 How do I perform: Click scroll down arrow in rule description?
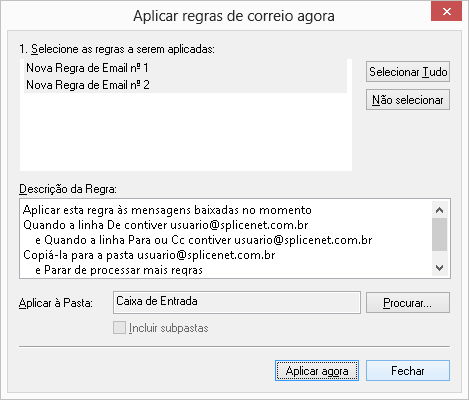tap(439, 268)
